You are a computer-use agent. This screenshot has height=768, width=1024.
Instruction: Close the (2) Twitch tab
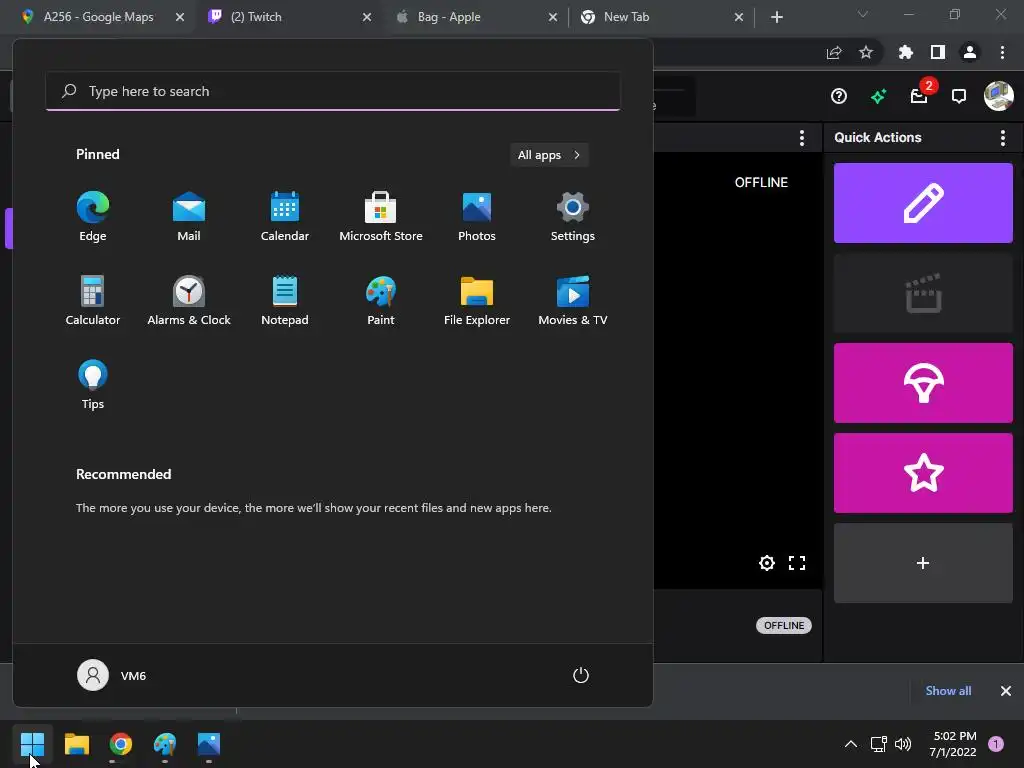click(x=367, y=17)
